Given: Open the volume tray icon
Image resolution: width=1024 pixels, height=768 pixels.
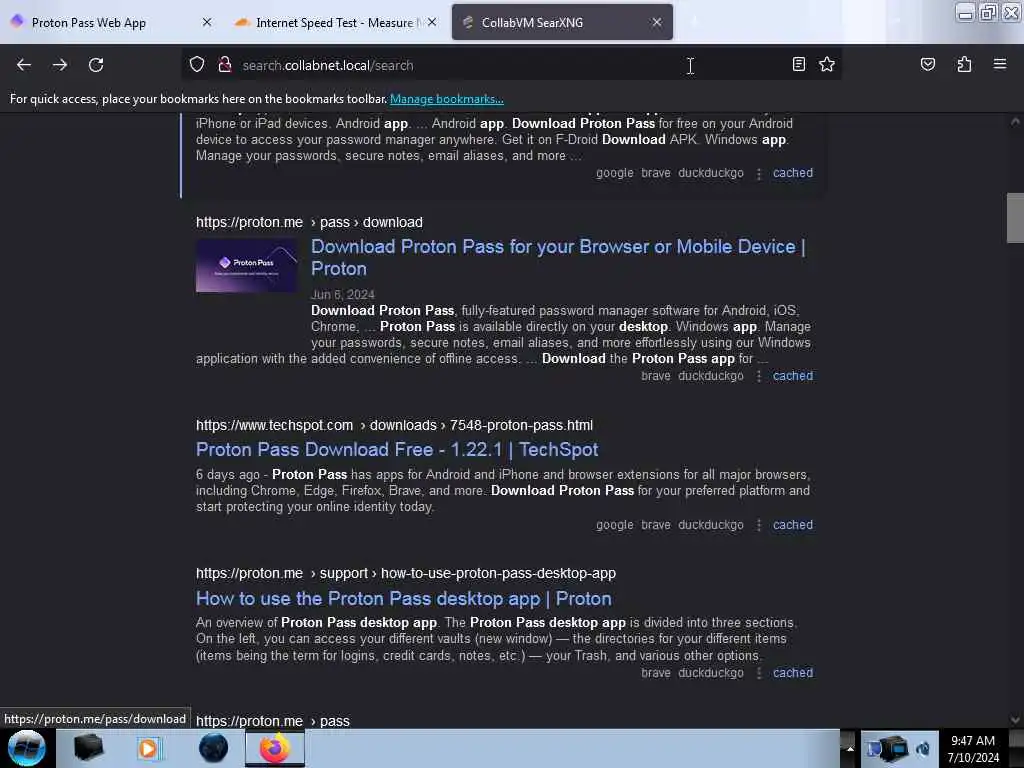Looking at the screenshot, I should (923, 749).
